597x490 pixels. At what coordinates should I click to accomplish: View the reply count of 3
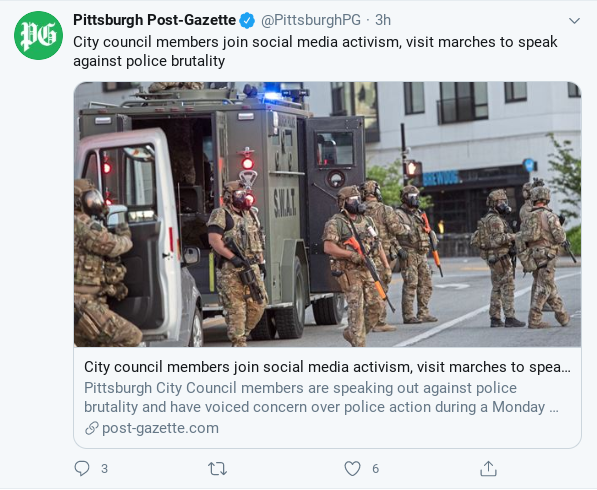click(104, 469)
